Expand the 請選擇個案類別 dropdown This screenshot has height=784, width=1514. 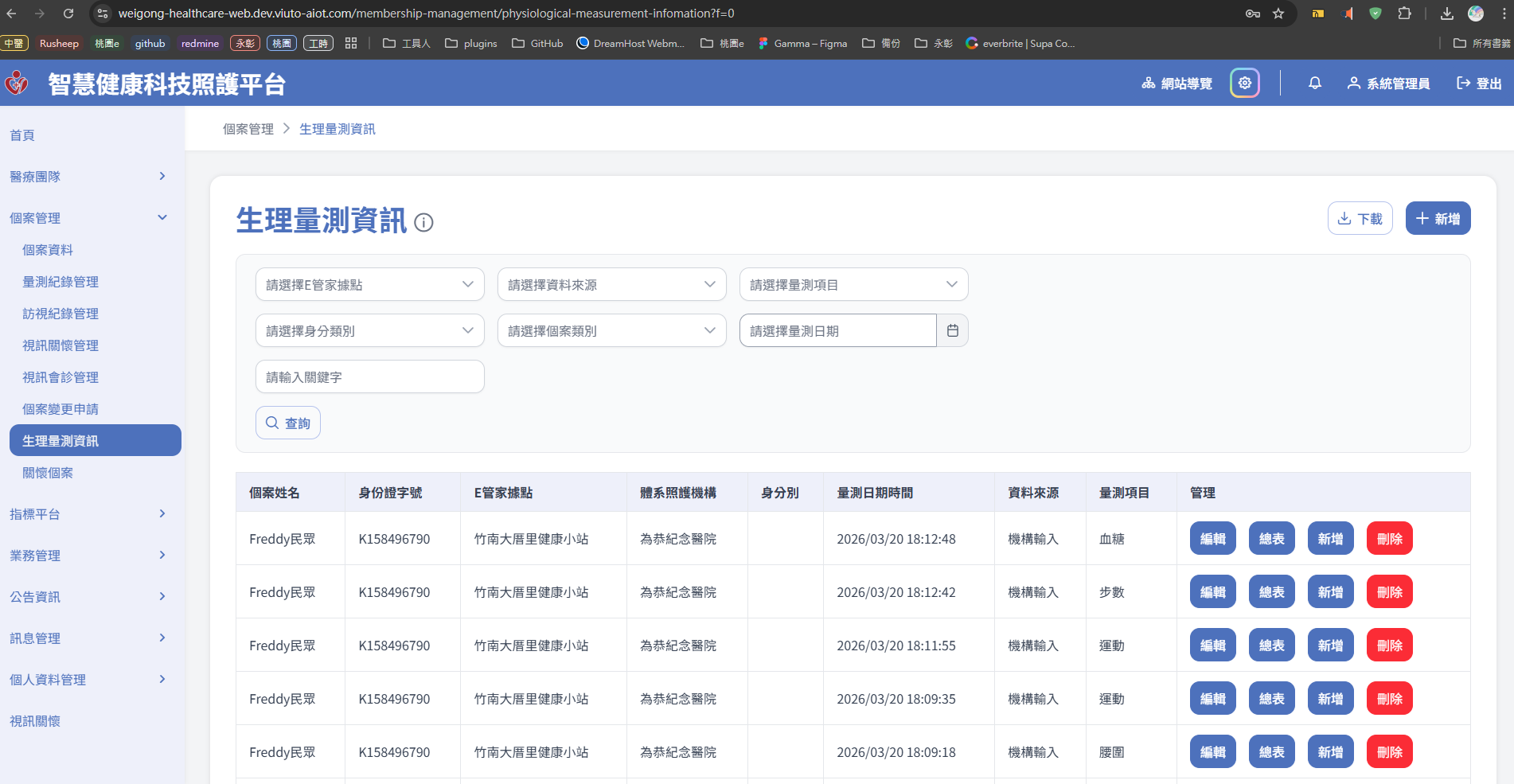[x=611, y=330]
